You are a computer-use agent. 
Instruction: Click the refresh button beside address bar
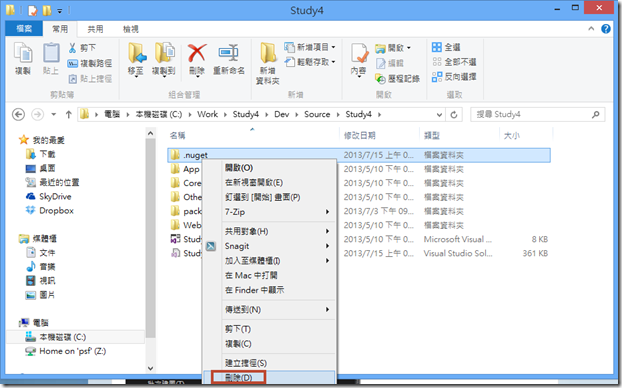coord(454,115)
